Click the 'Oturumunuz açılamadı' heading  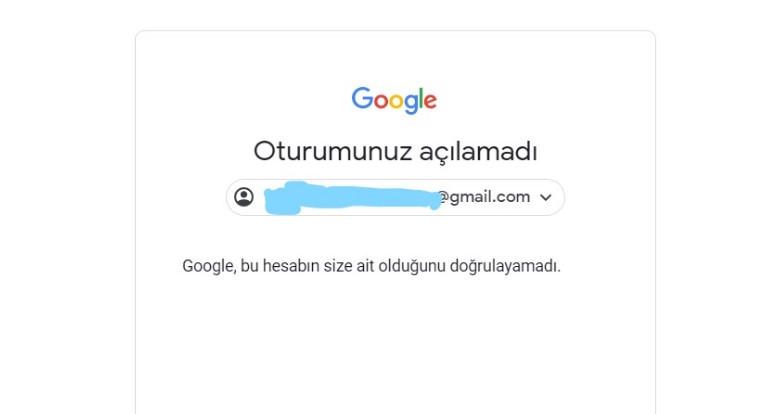tap(395, 151)
